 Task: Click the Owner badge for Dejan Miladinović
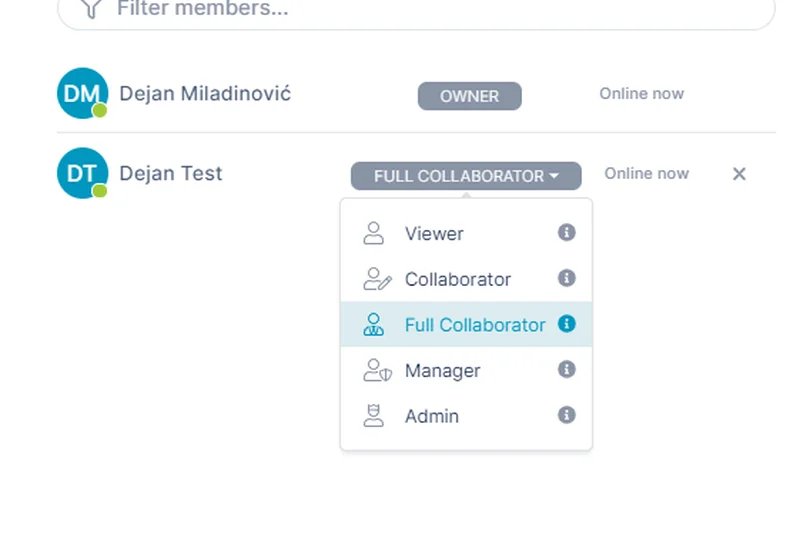coord(469,96)
